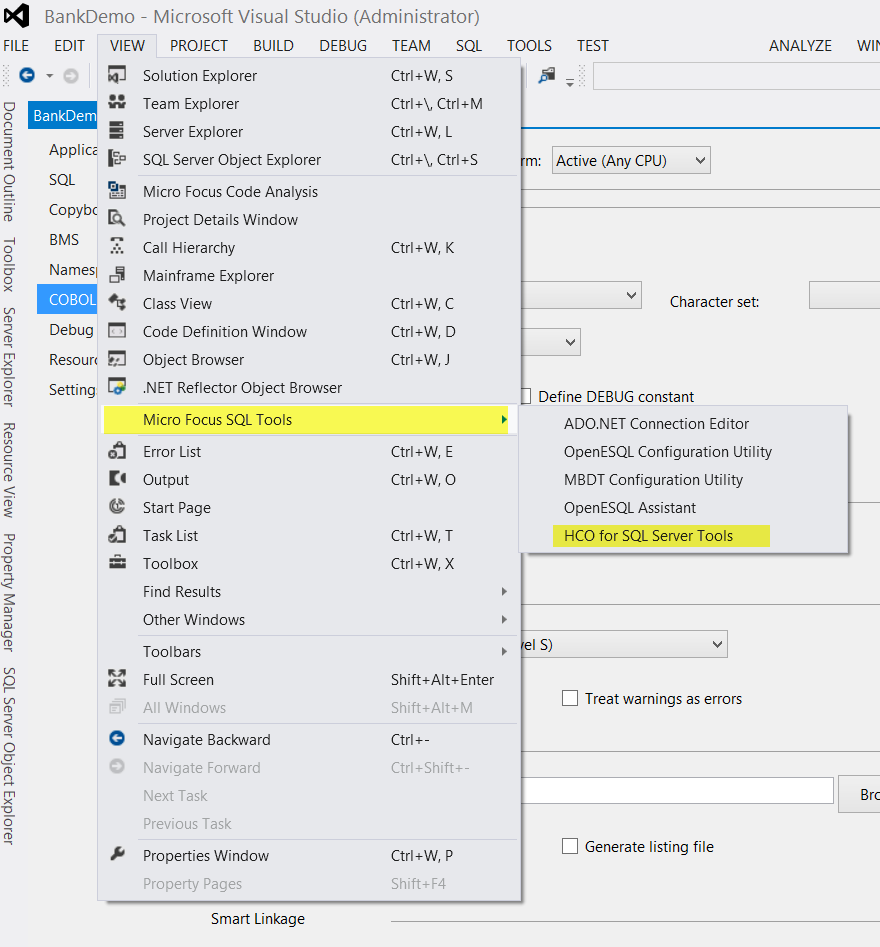Click the Solution Explorer menu icon
The height and width of the screenshot is (947, 880).
tap(117, 76)
